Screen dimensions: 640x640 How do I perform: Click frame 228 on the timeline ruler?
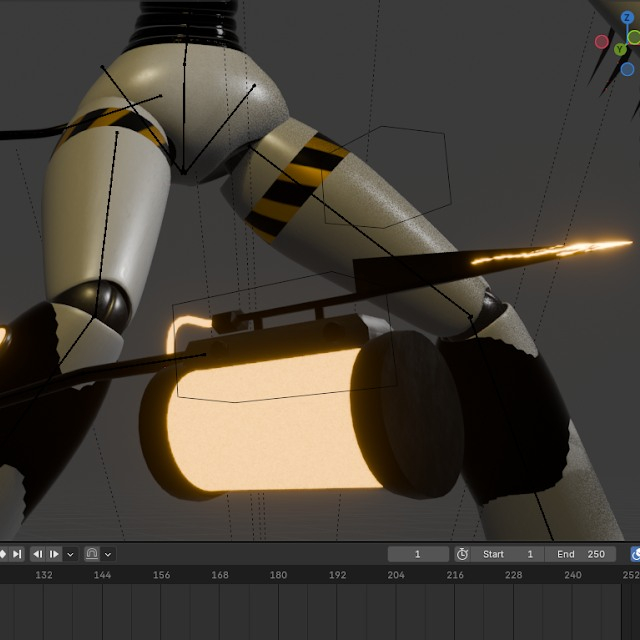coord(513,575)
